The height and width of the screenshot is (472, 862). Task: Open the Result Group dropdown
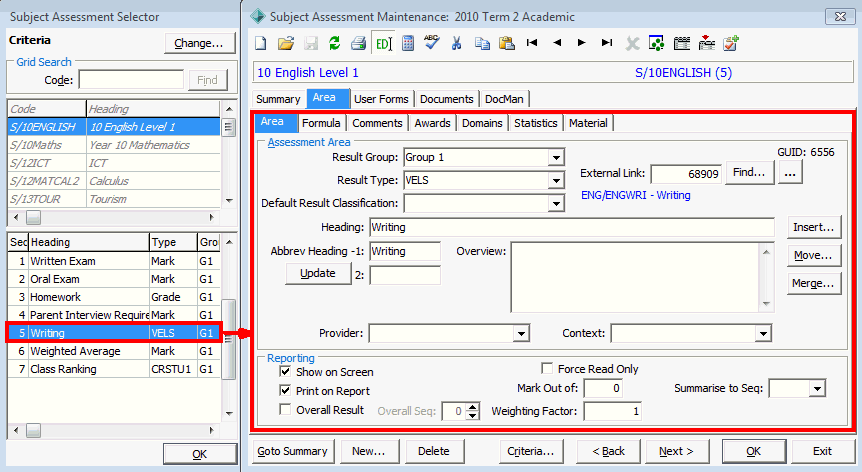pos(556,158)
